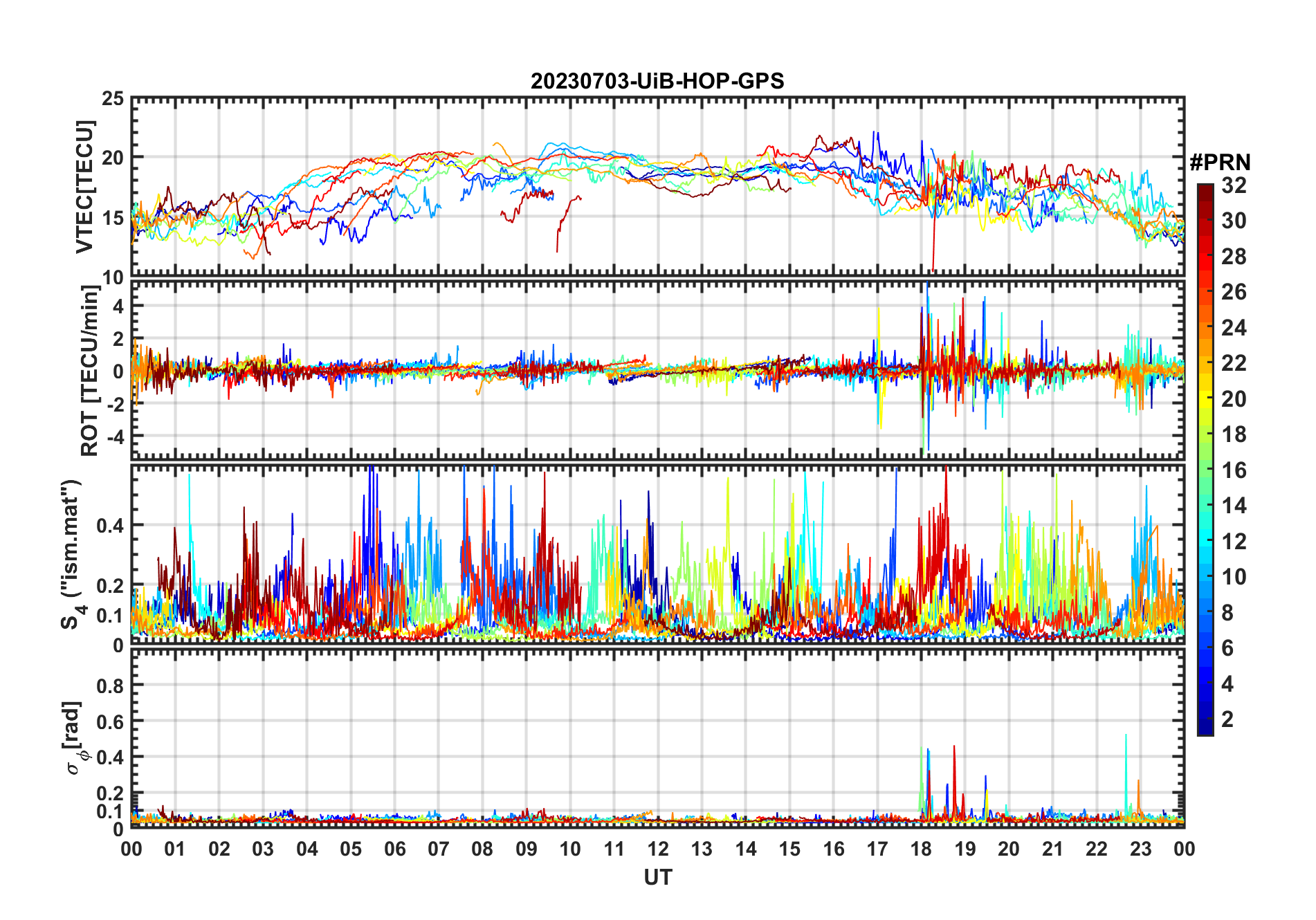The image size is (1316, 920).
Task: Select the UT x-axis label
Action: tap(658, 877)
